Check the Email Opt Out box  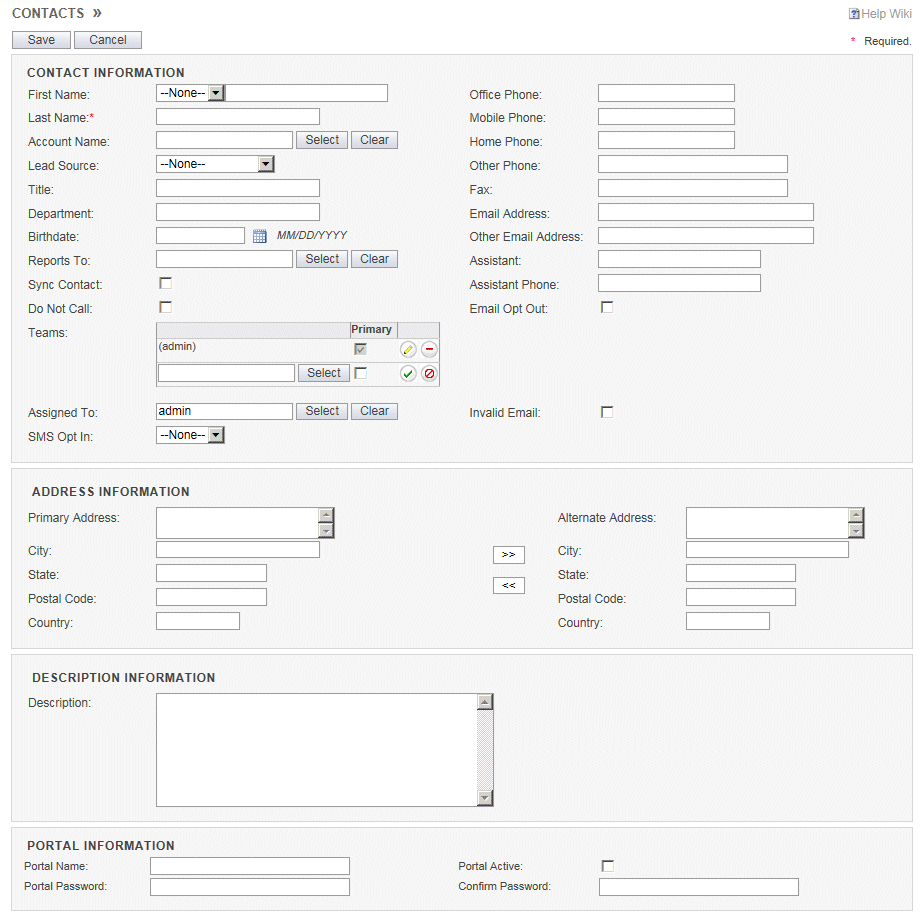pos(607,307)
